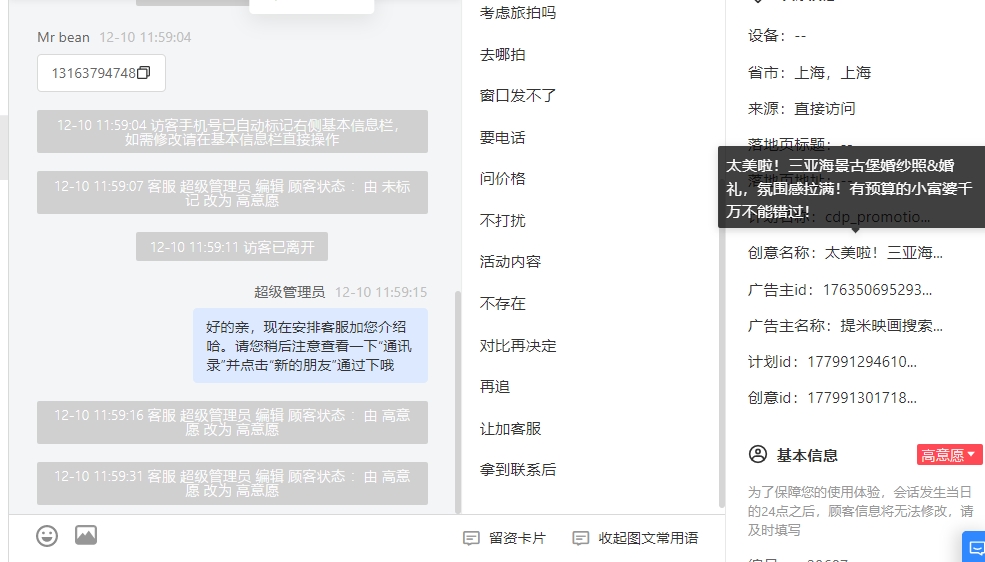This screenshot has height=562, width=985.
Task: Click the 基本信息 section heading
Action: 807,455
